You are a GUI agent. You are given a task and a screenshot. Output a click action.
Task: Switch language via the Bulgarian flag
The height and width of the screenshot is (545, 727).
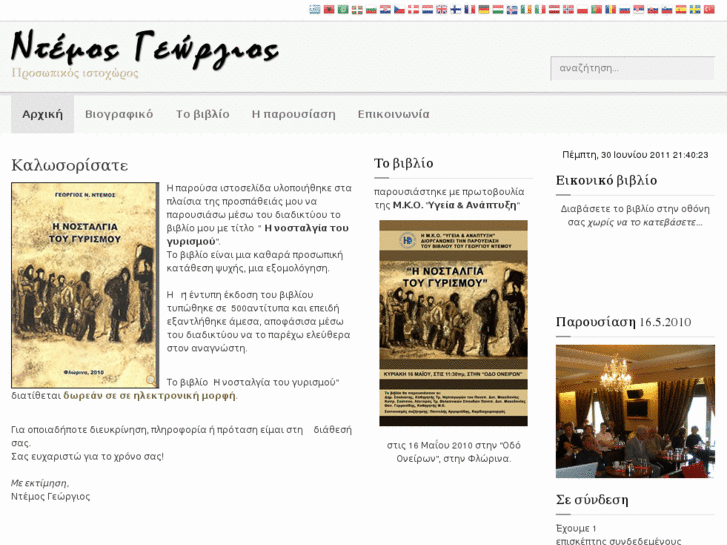pyautogui.click(x=371, y=9)
